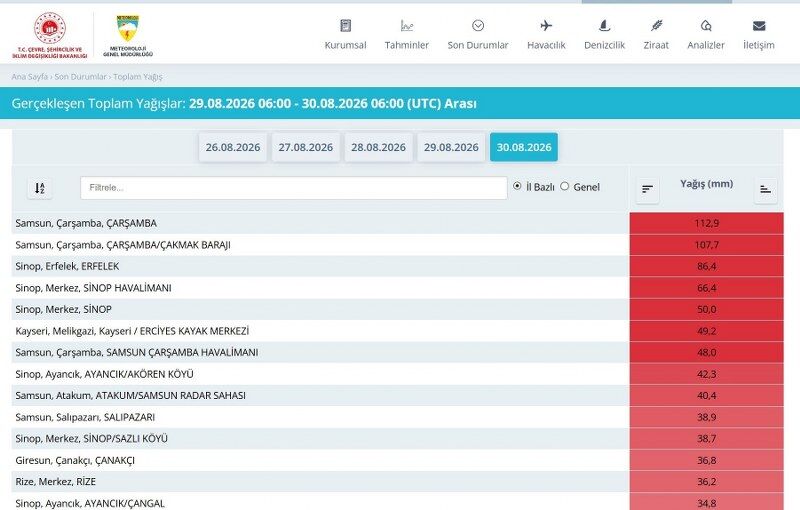Click the Filtrele search field
The height and width of the screenshot is (510, 800).
[x=293, y=188]
